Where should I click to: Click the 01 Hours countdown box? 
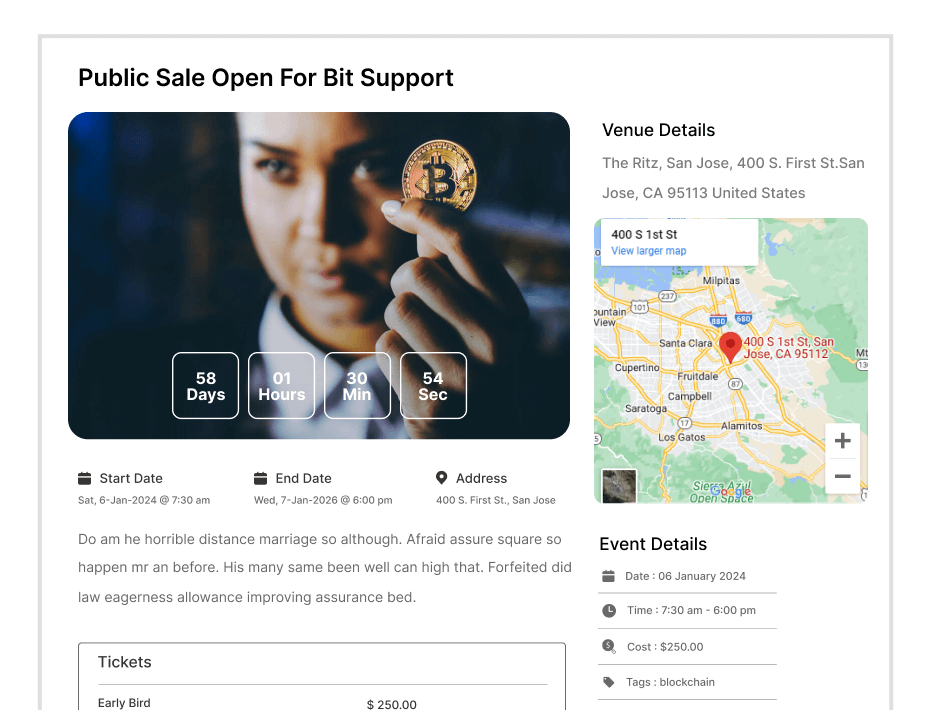coord(281,386)
